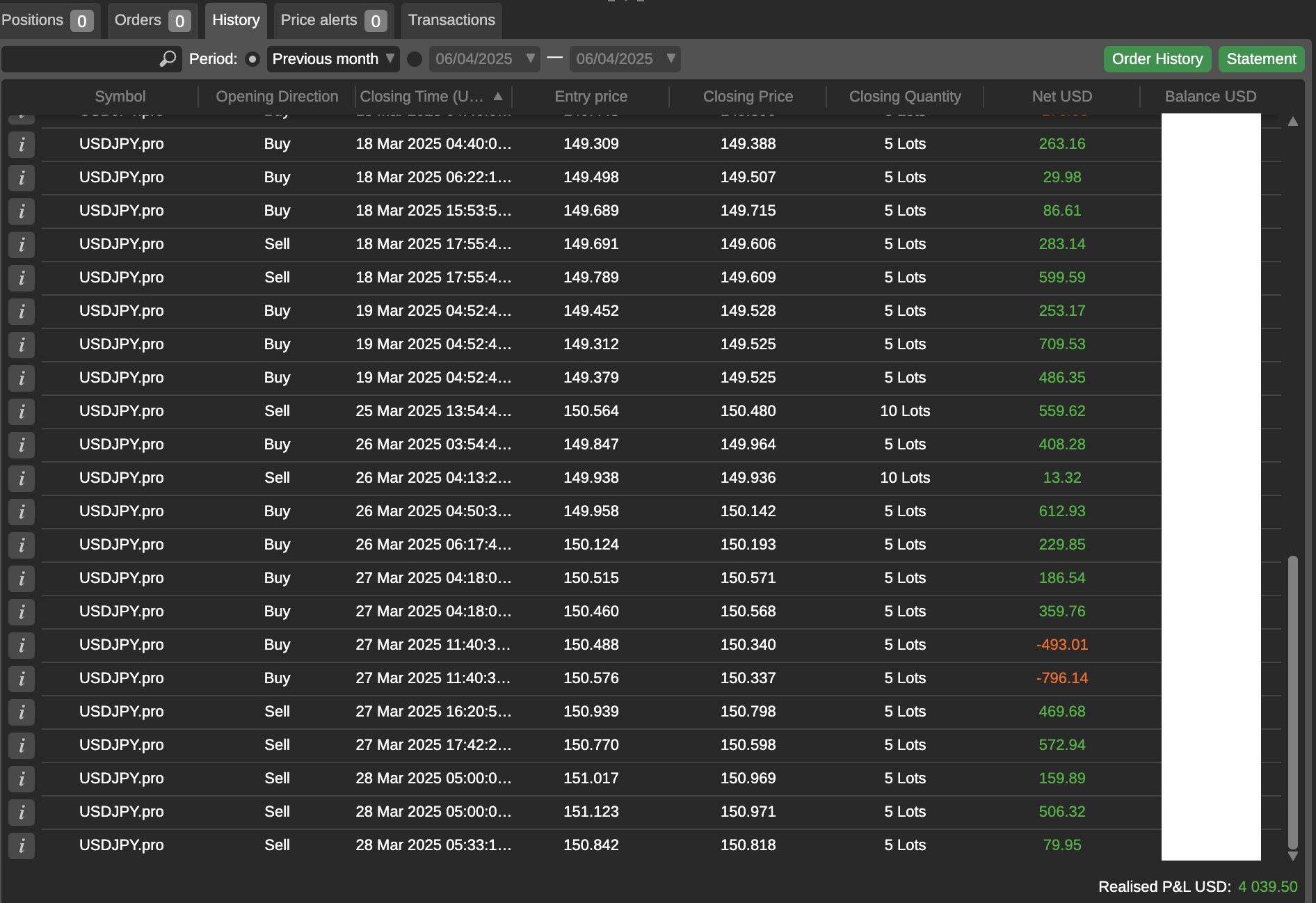Open the end date picker dropdown

(671, 59)
